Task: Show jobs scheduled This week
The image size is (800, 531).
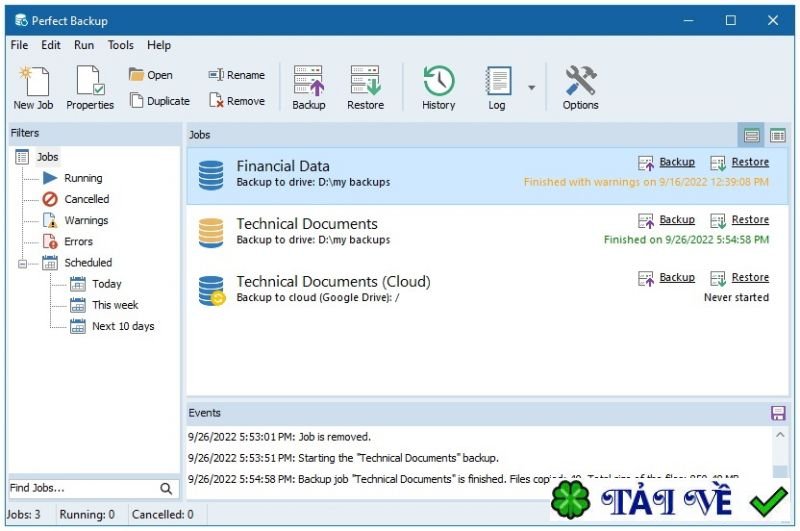Action: [115, 305]
